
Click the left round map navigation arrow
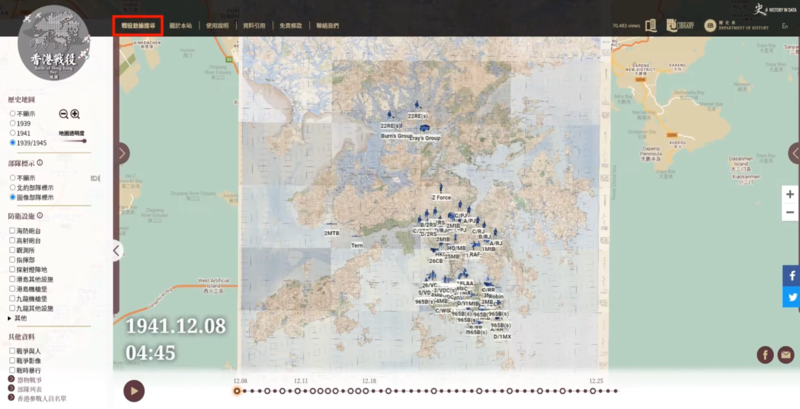click(x=122, y=153)
